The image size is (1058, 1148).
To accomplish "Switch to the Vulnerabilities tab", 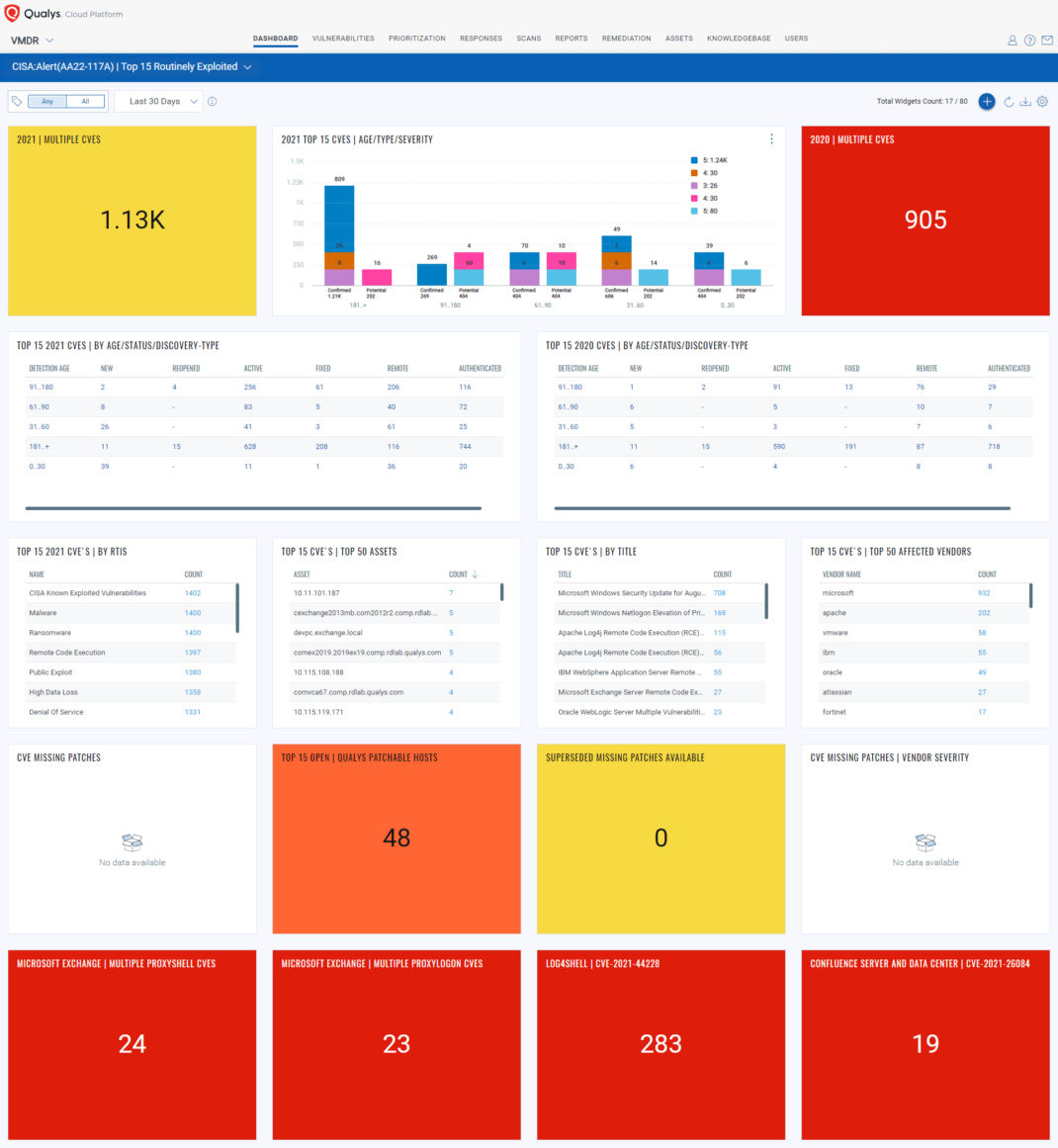I will 343,39.
